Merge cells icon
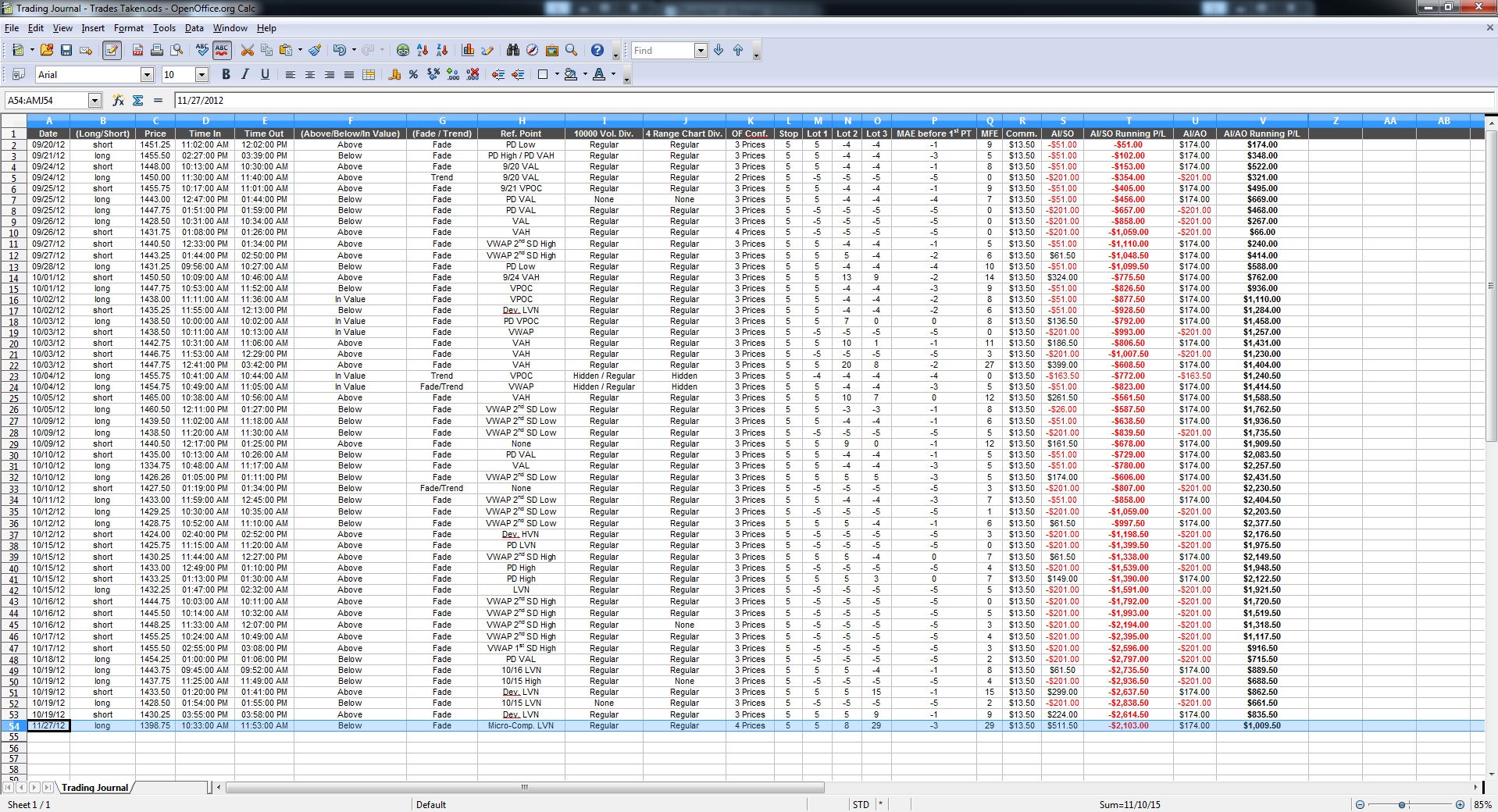1498x812 pixels. pyautogui.click(x=369, y=74)
